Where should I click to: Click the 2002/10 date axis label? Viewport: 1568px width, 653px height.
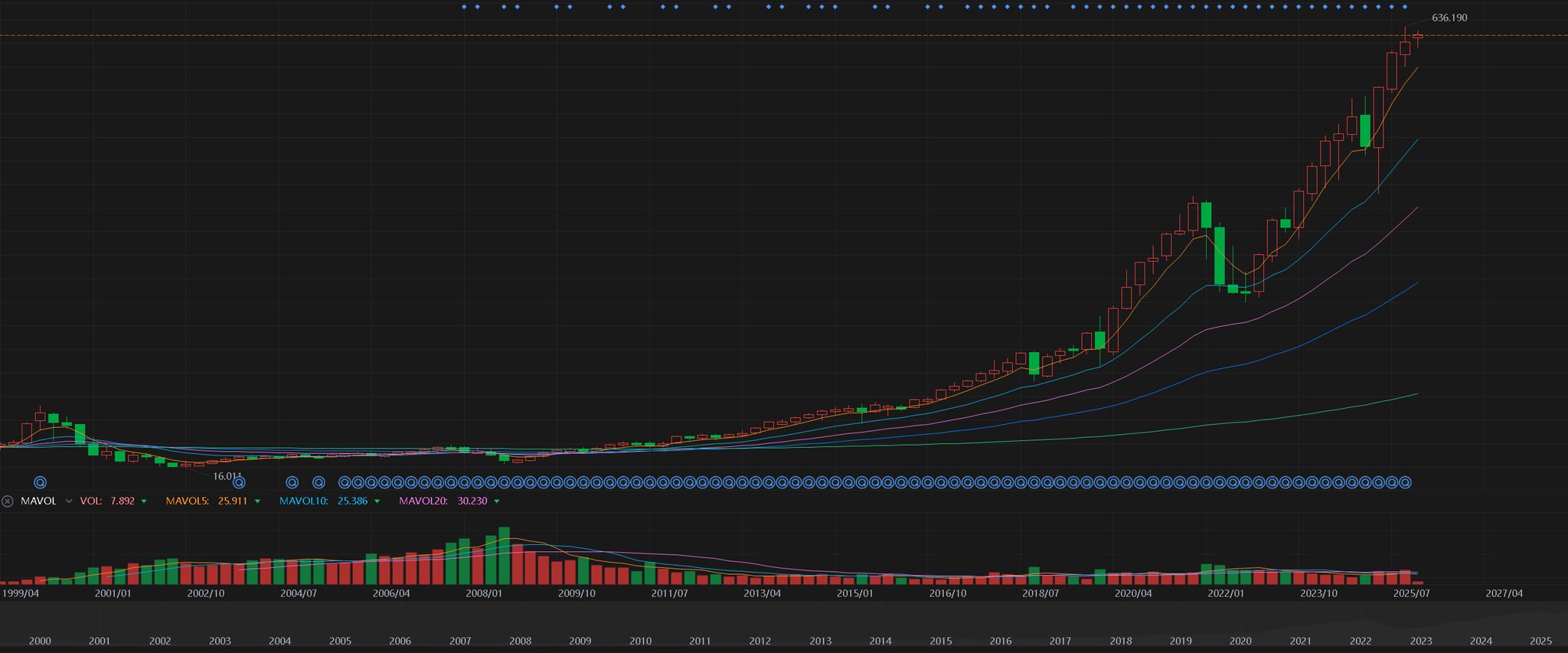pos(206,593)
